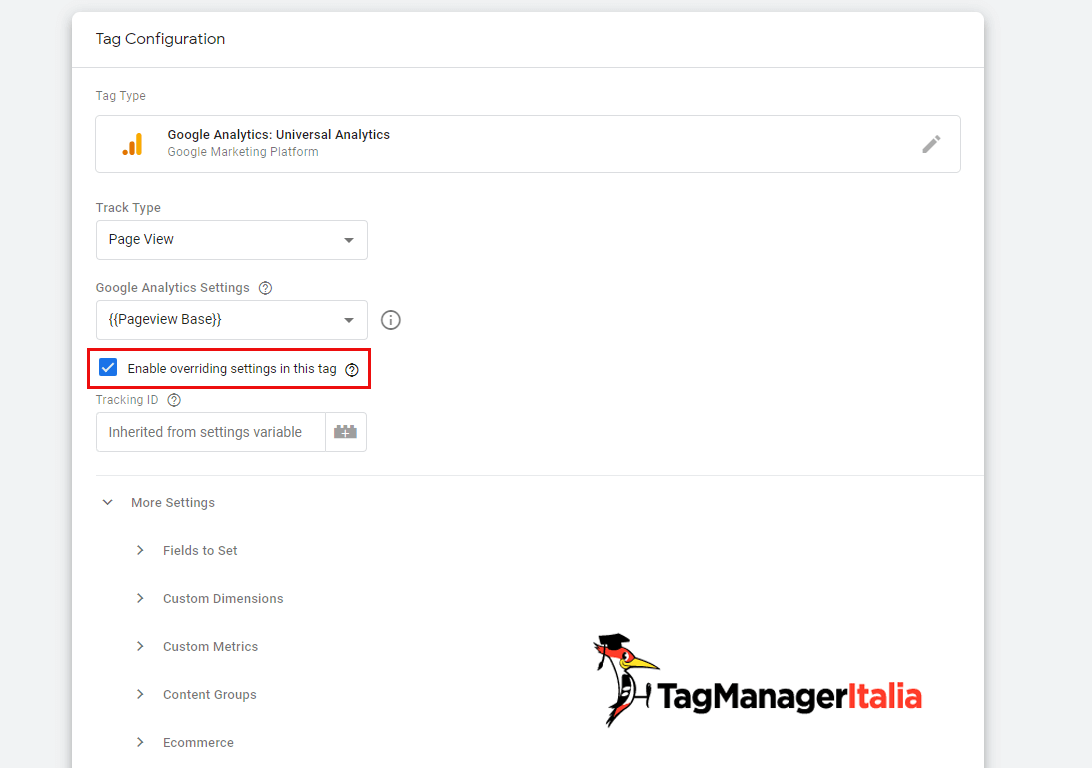Viewport: 1092px width, 768px height.
Task: Expand the Custom Dimensions section
Action: coord(140,599)
